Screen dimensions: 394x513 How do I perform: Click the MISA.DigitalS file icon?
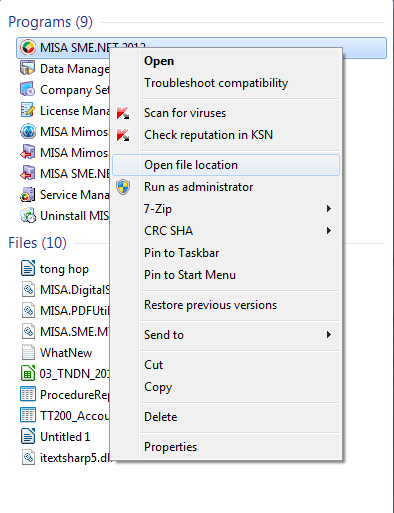pos(28,290)
